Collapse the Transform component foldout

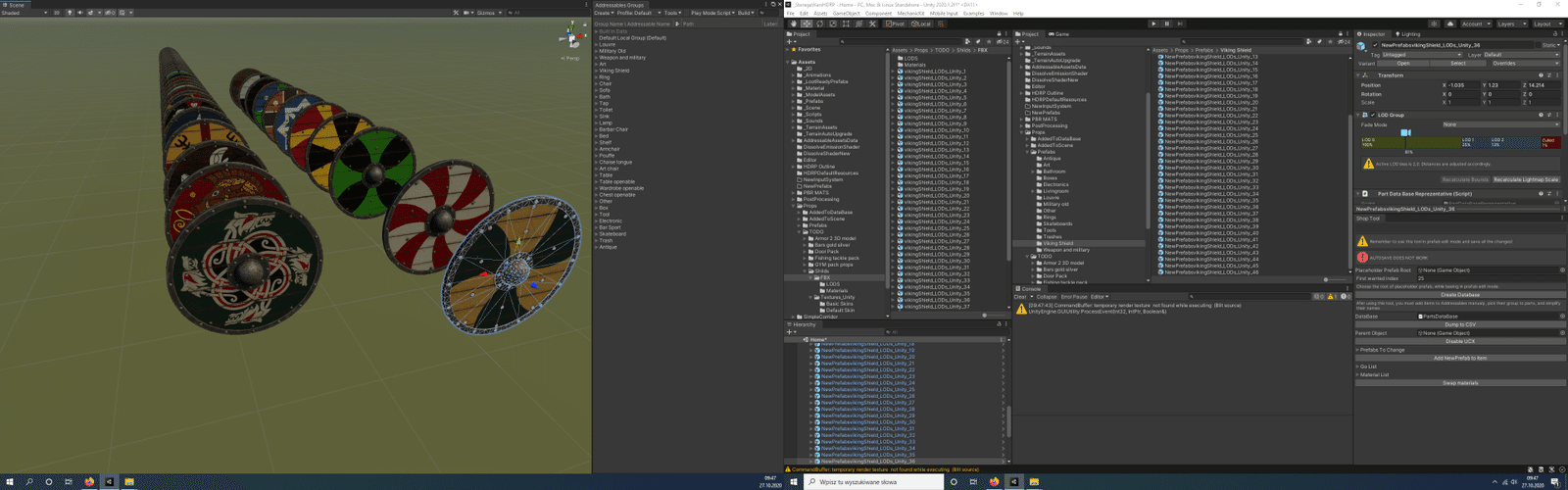[1358, 75]
